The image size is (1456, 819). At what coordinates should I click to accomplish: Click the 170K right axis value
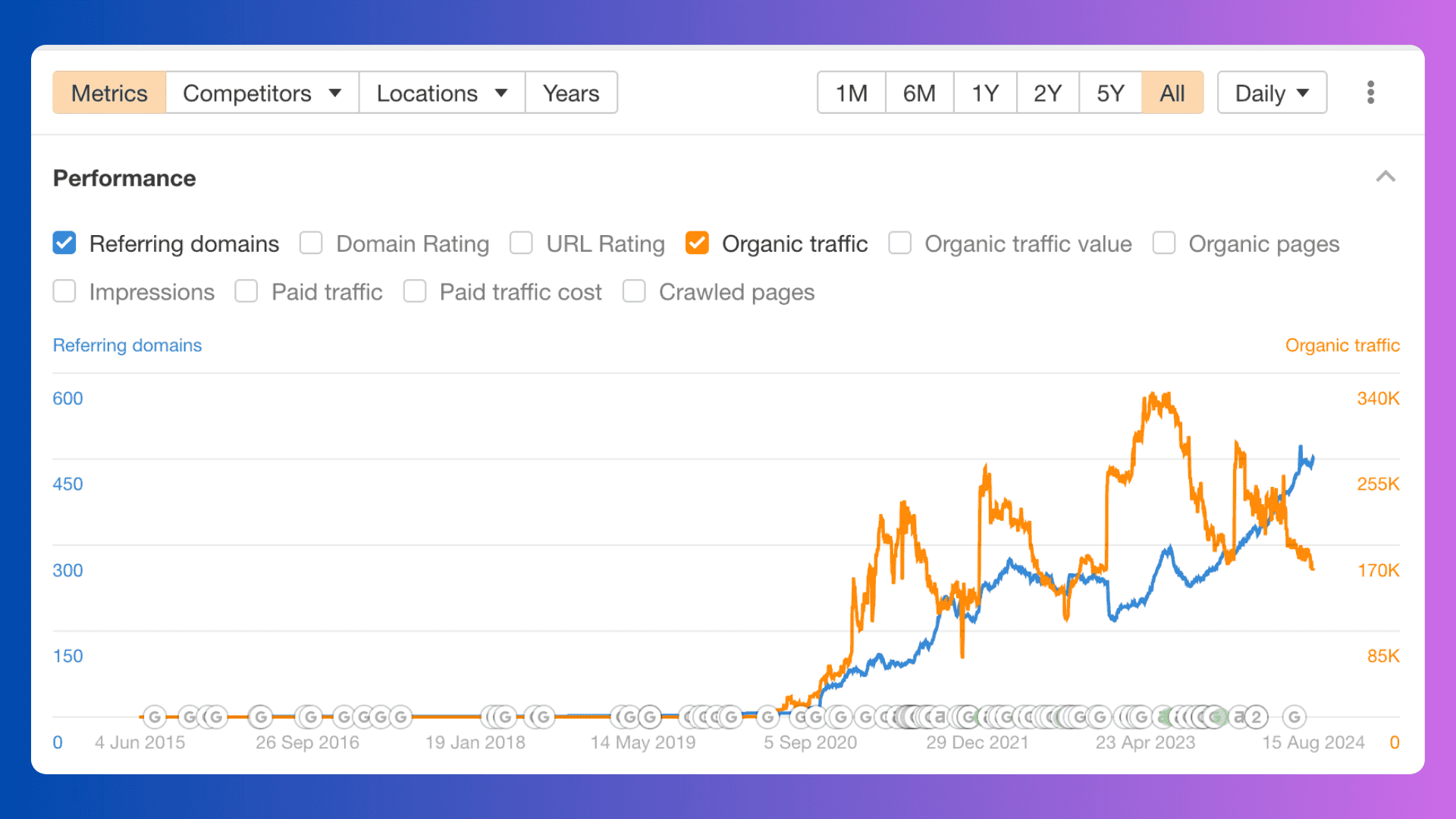coord(1378,570)
